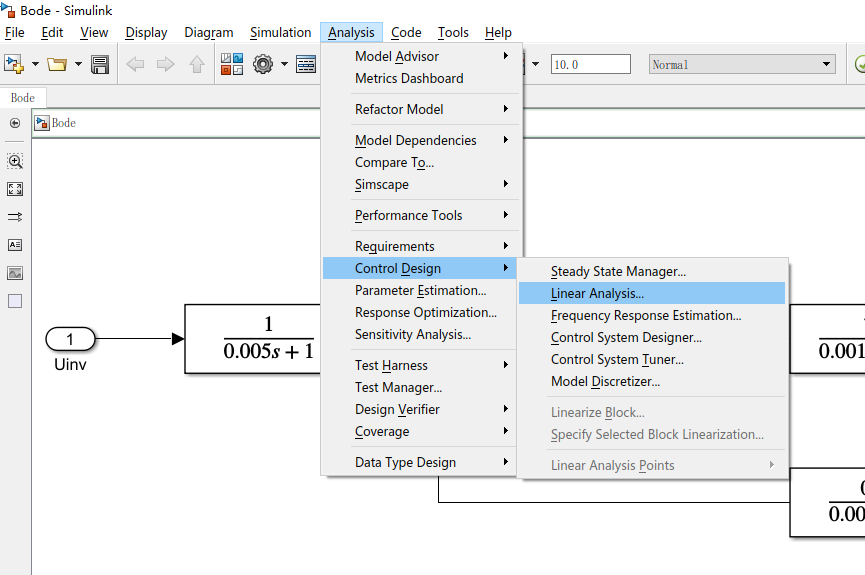The height and width of the screenshot is (575, 865).
Task: Launch Linear Analysis... tool
Action: coord(652,293)
